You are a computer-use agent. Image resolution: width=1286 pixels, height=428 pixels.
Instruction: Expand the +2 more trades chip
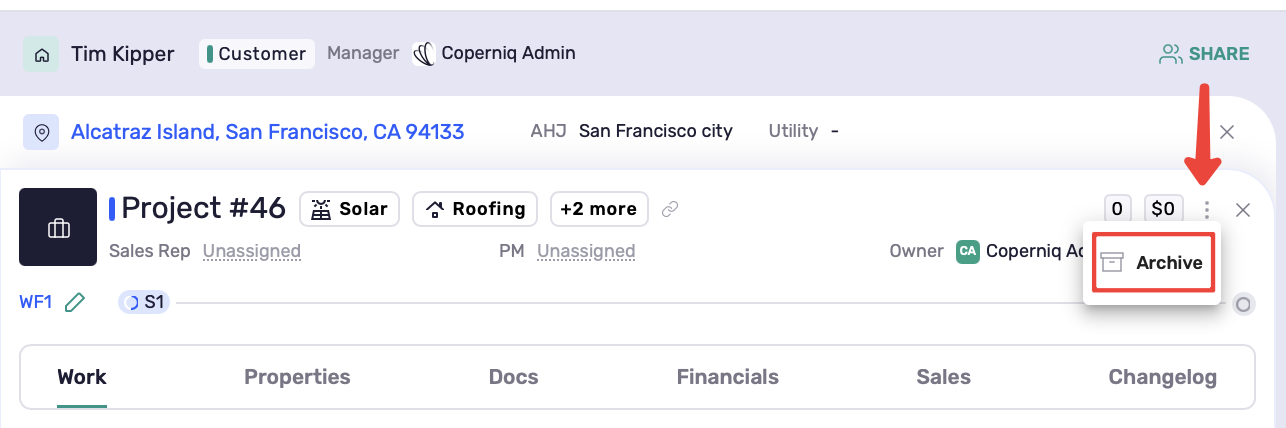click(599, 209)
